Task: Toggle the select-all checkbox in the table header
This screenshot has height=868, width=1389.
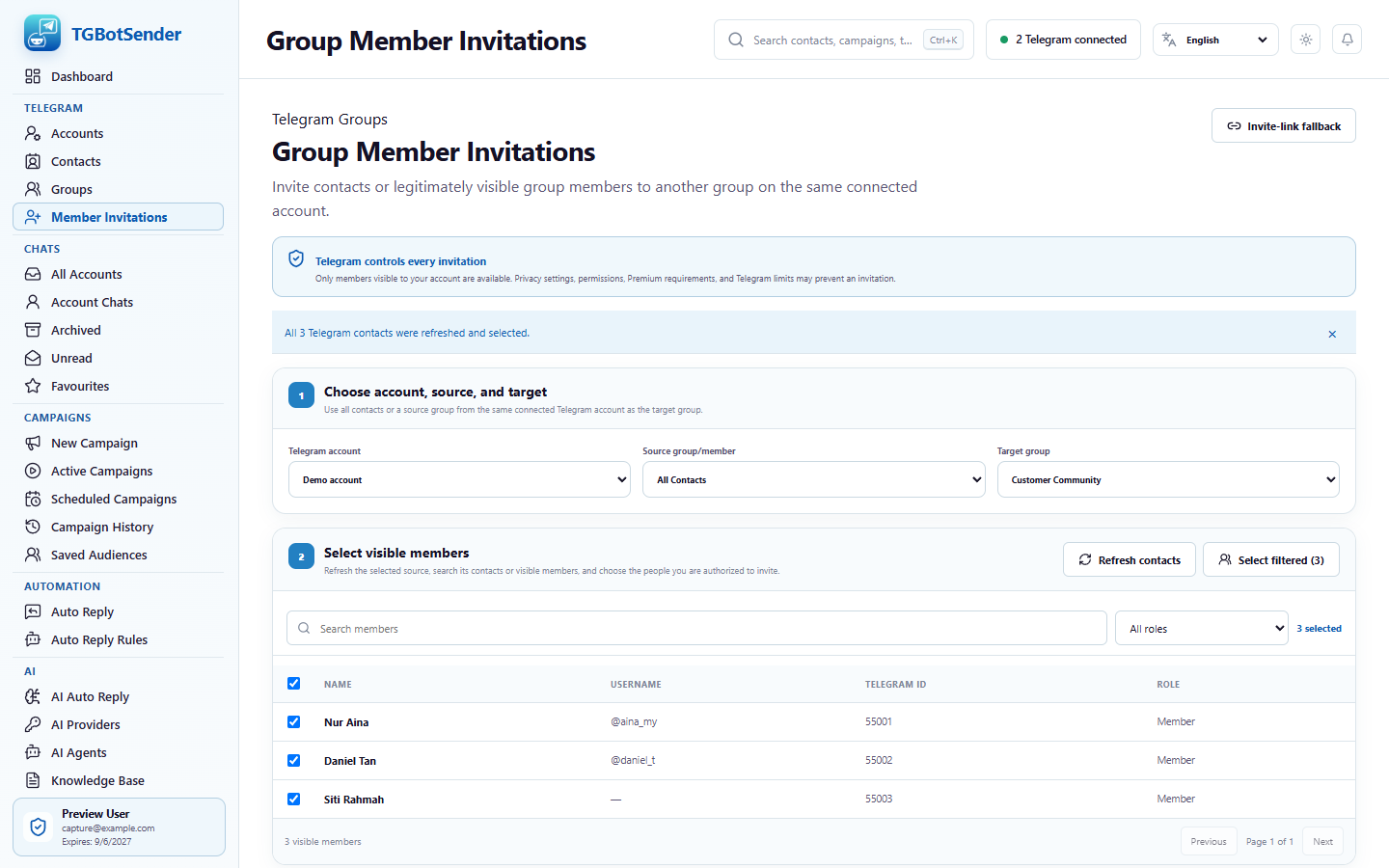Action: [294, 684]
